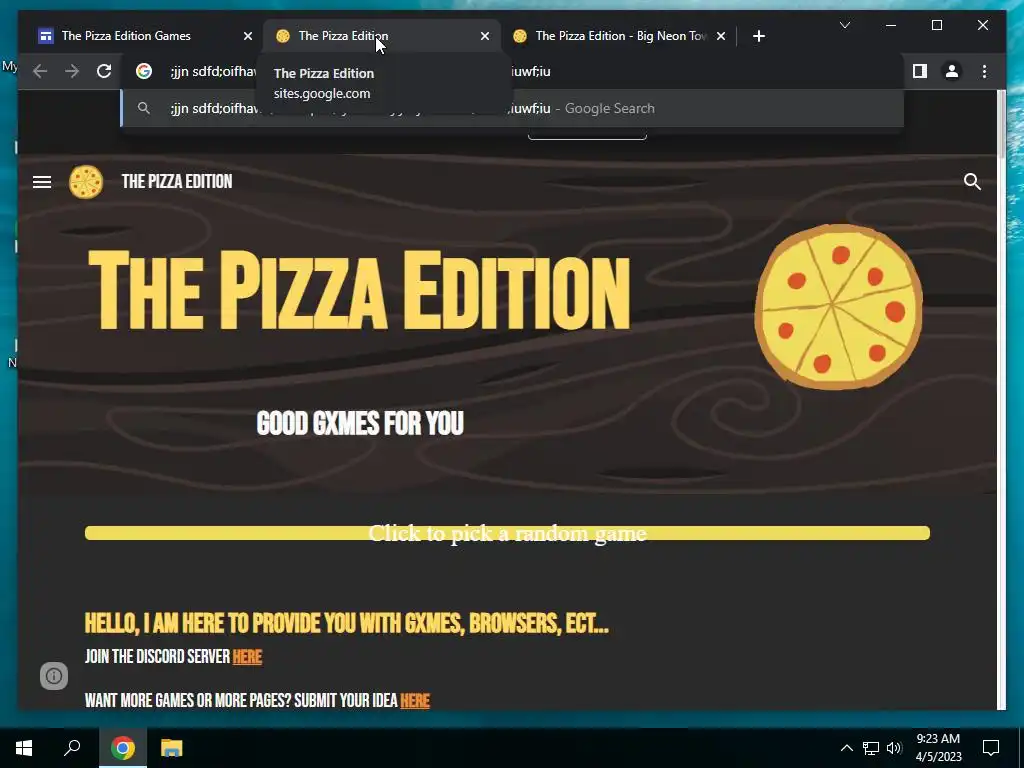Close the Big Neon Tower tab
This screenshot has height=768, width=1024.
(x=721, y=36)
